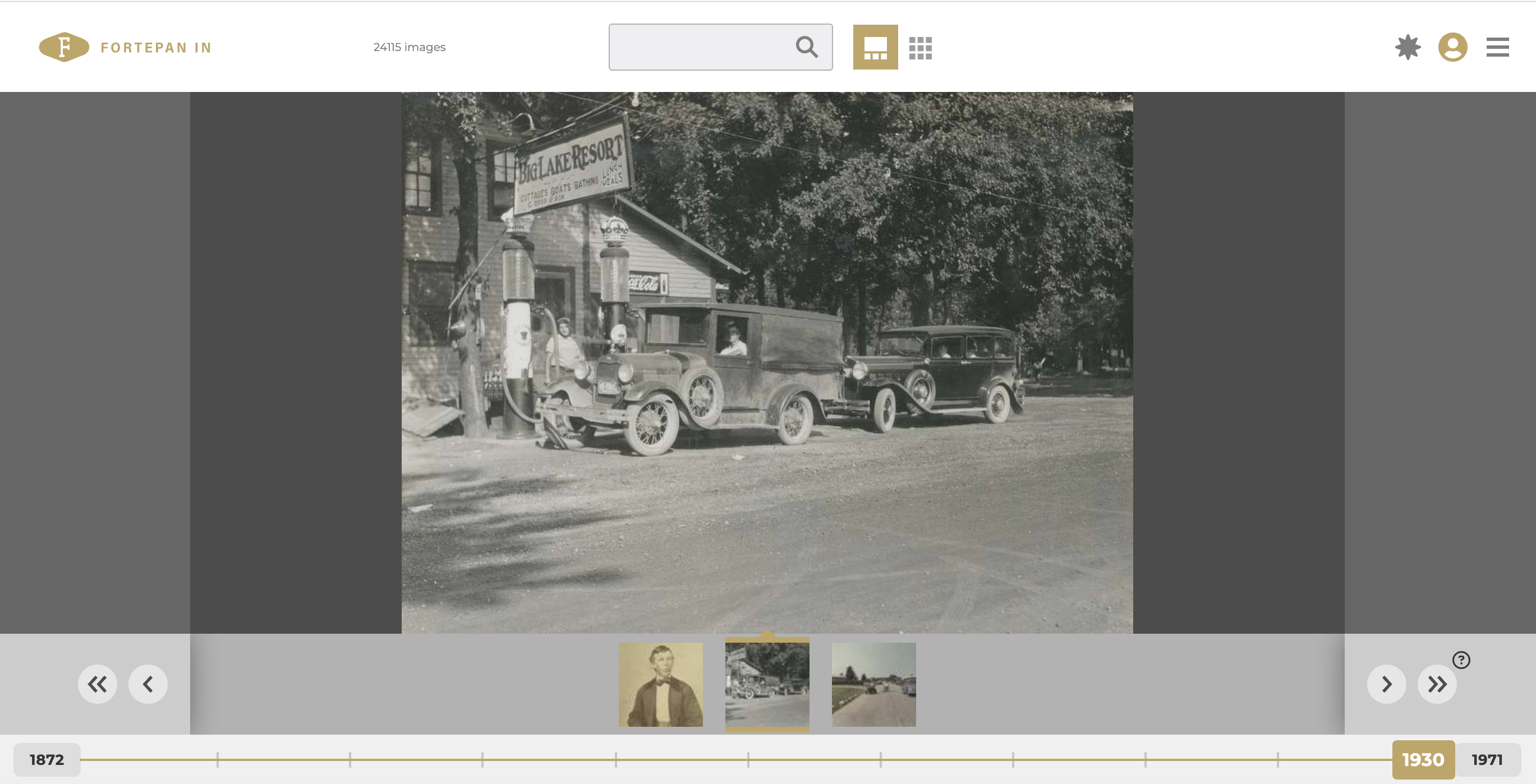The width and height of the screenshot is (1536, 784).
Task: Go to previous photo
Action: pos(148,684)
